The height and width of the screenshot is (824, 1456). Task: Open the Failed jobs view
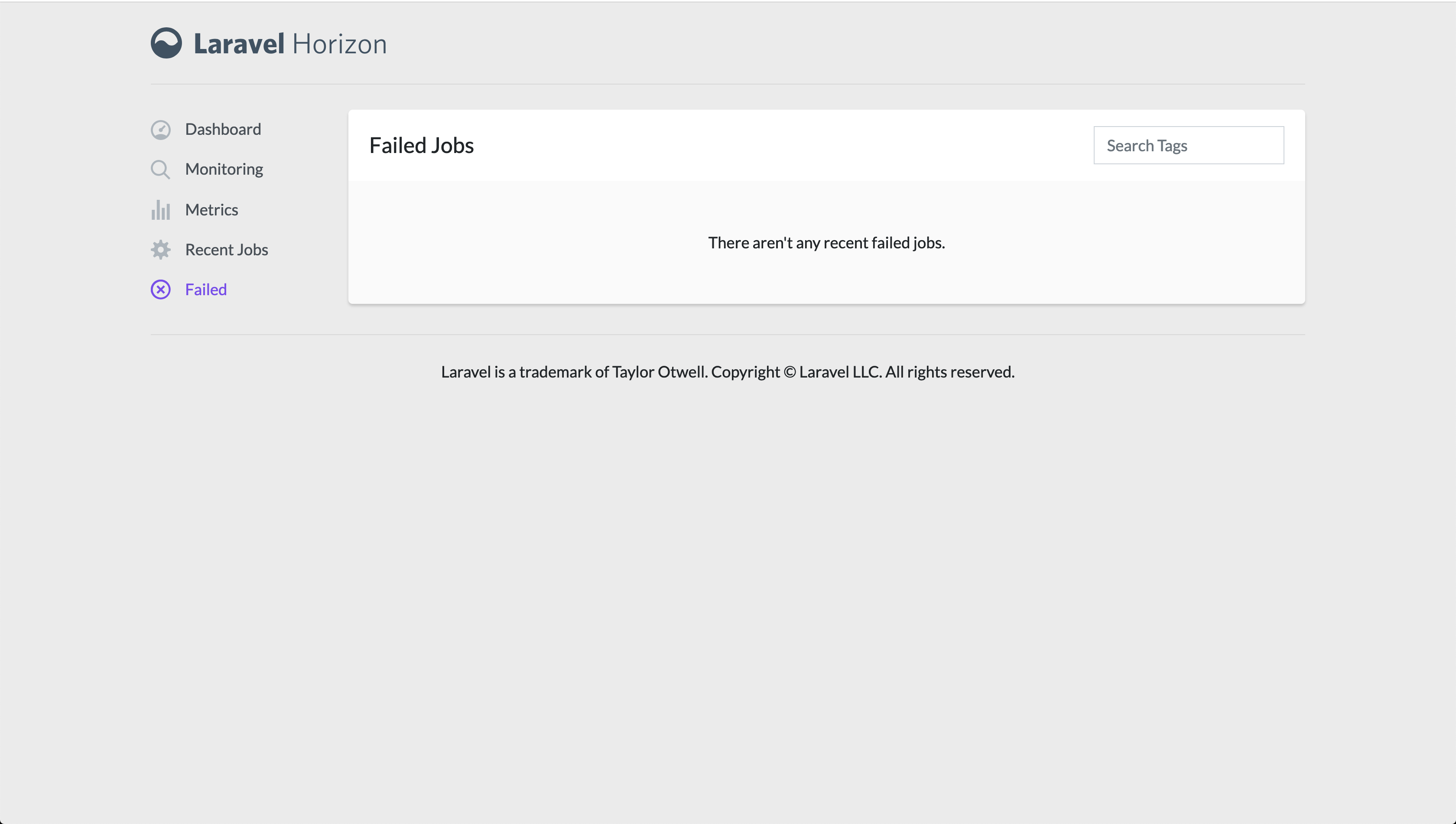pos(205,289)
